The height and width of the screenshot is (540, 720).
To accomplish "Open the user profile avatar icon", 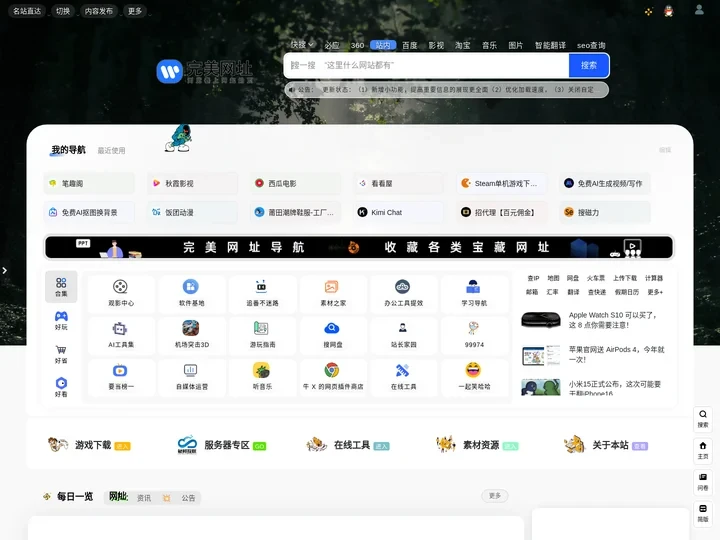I will click(699, 10).
